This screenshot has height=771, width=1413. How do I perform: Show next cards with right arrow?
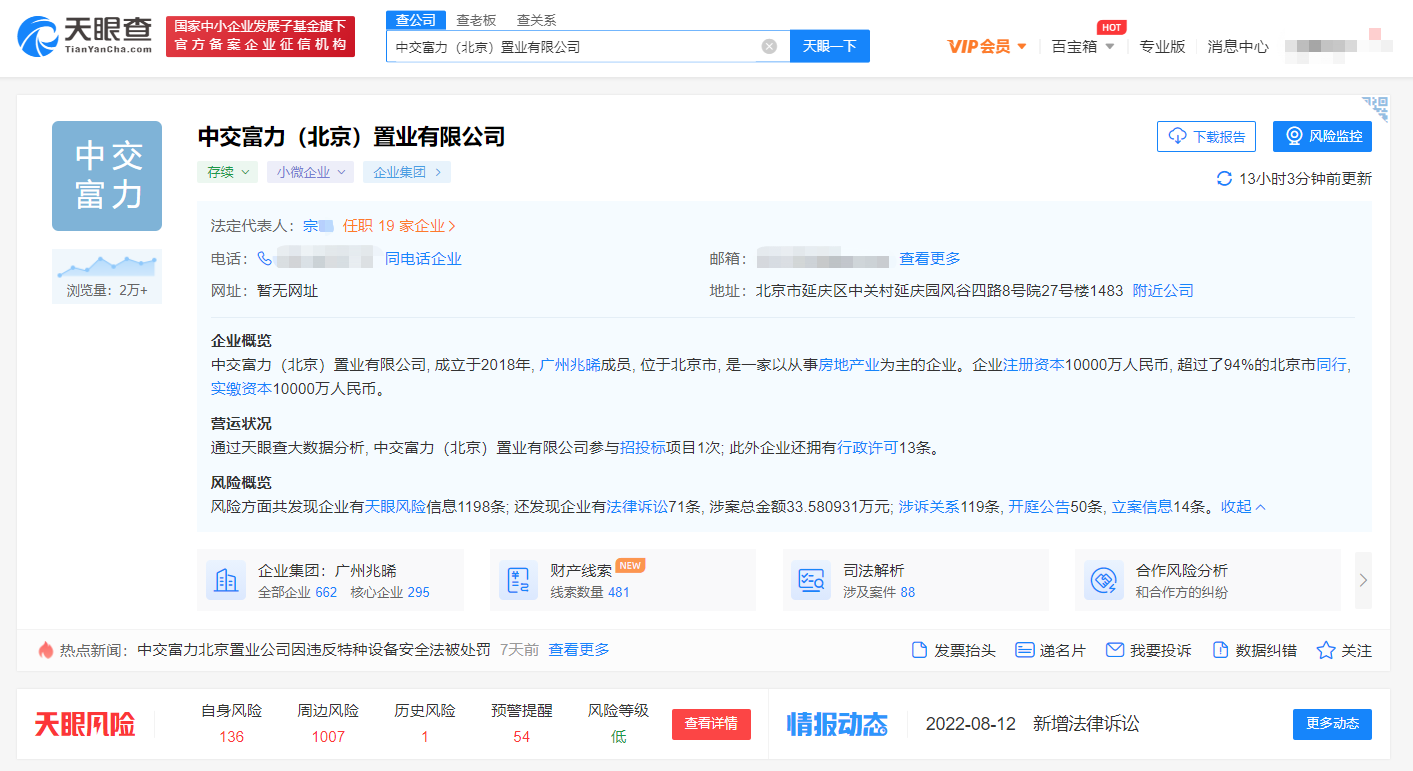click(1363, 580)
